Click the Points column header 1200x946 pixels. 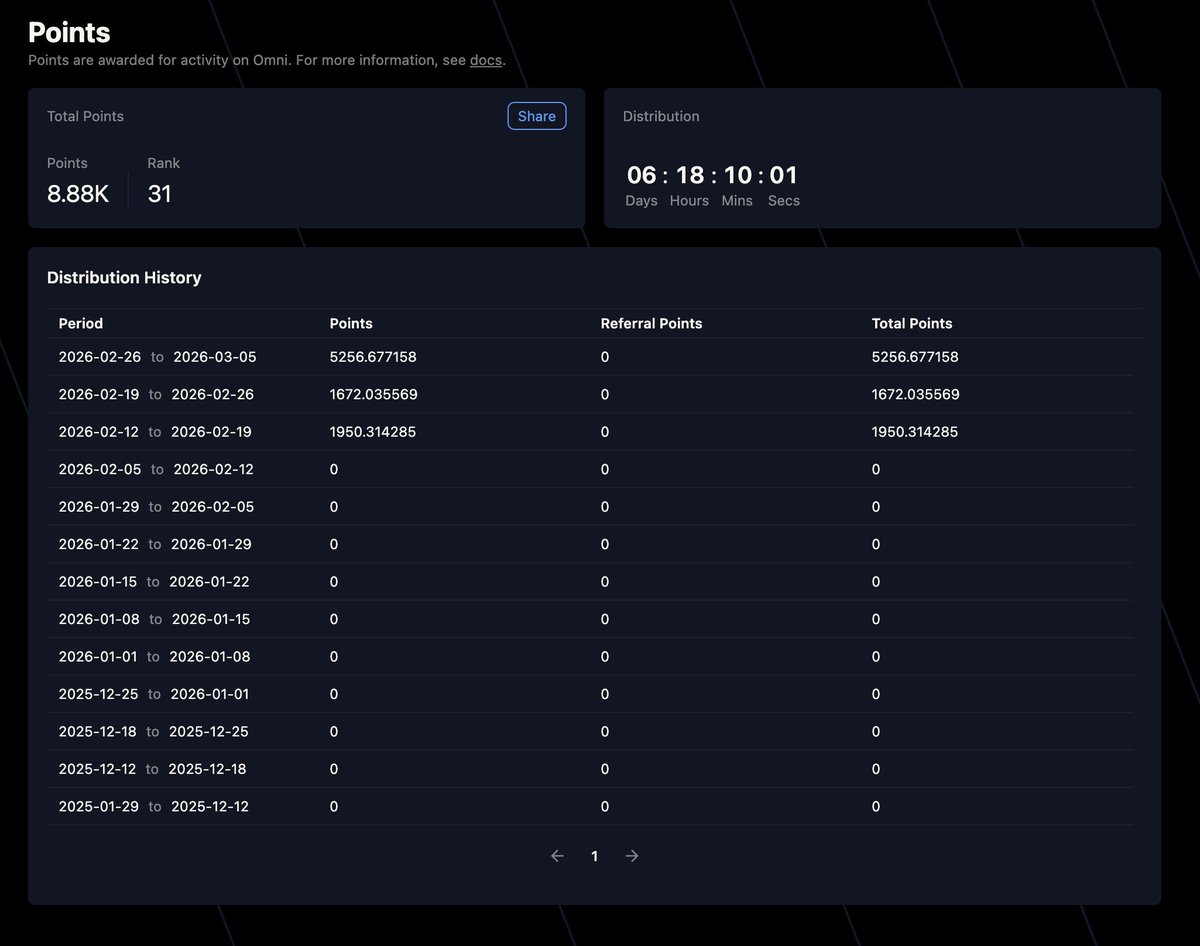(350, 323)
